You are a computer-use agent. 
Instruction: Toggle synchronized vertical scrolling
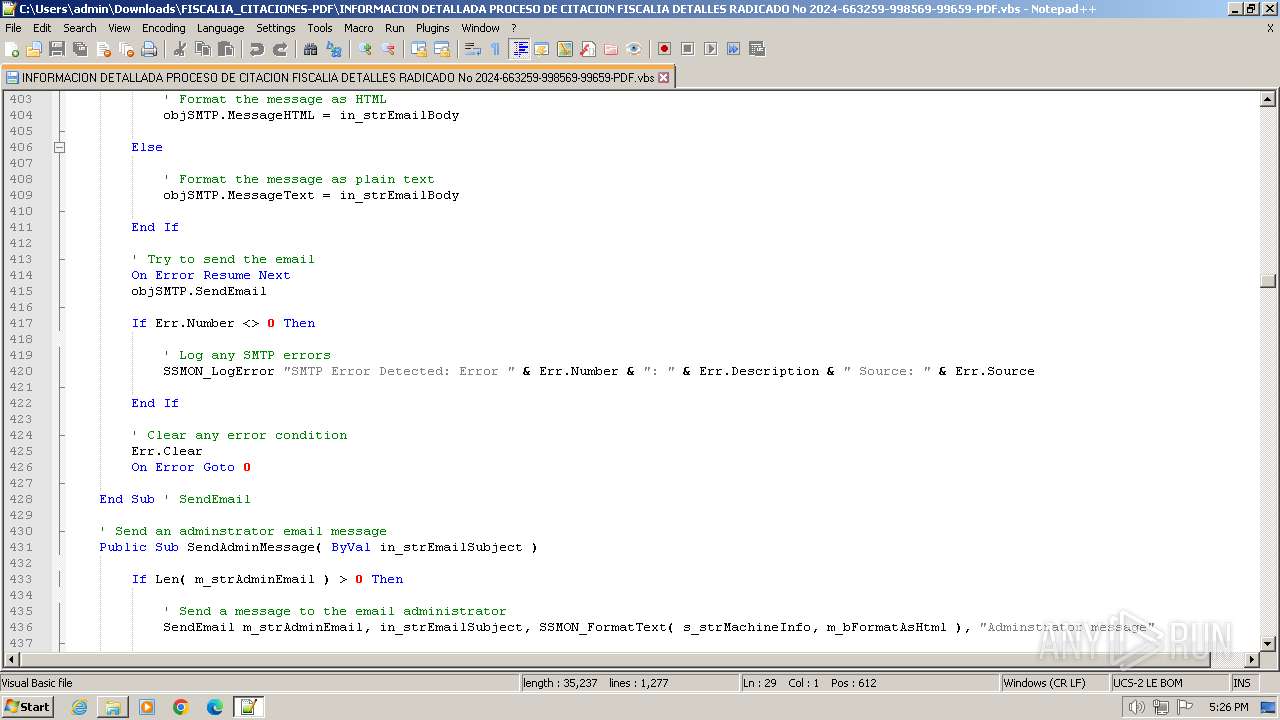(419, 49)
